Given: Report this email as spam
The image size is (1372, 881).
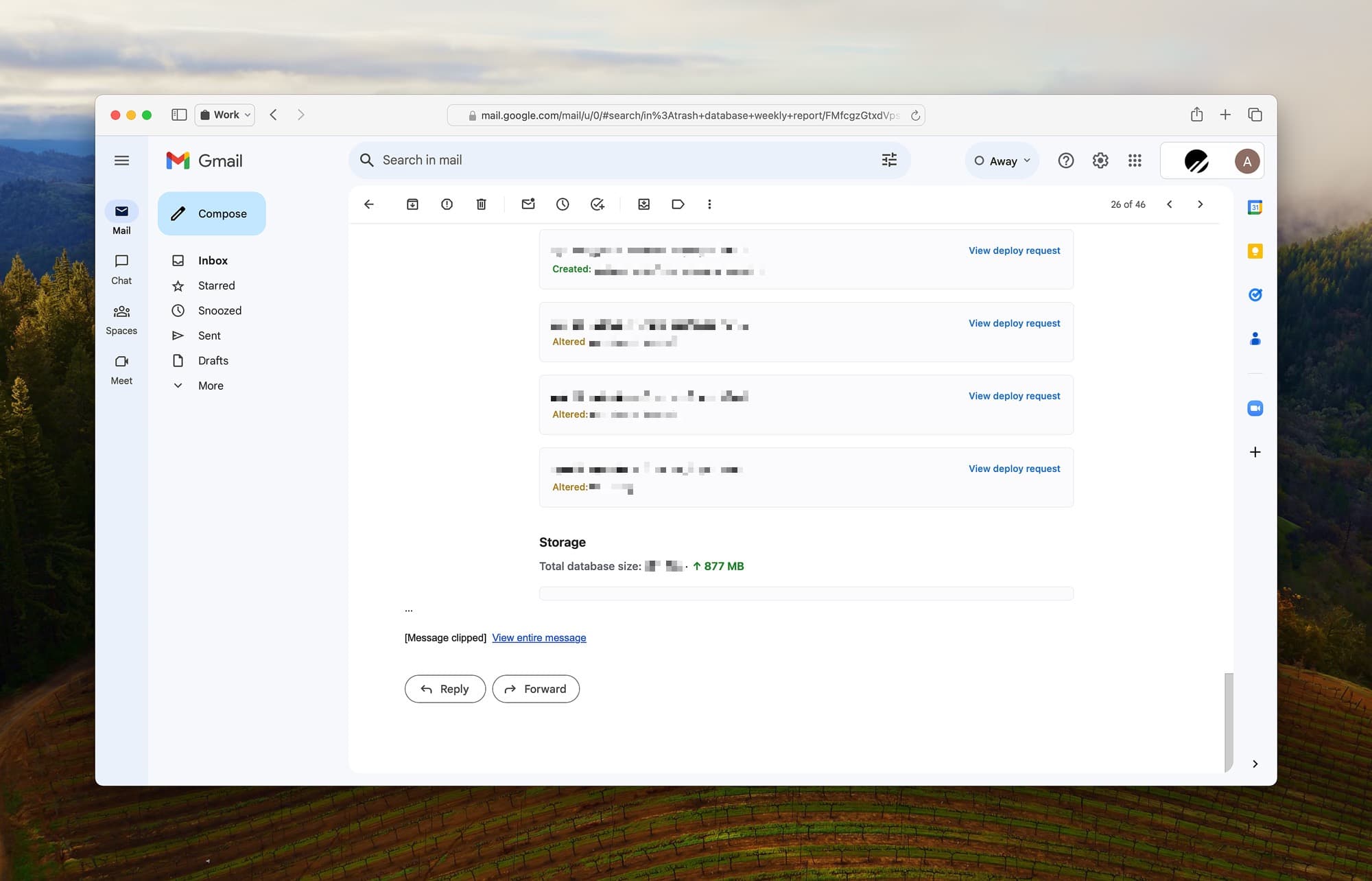Looking at the screenshot, I should [x=447, y=204].
